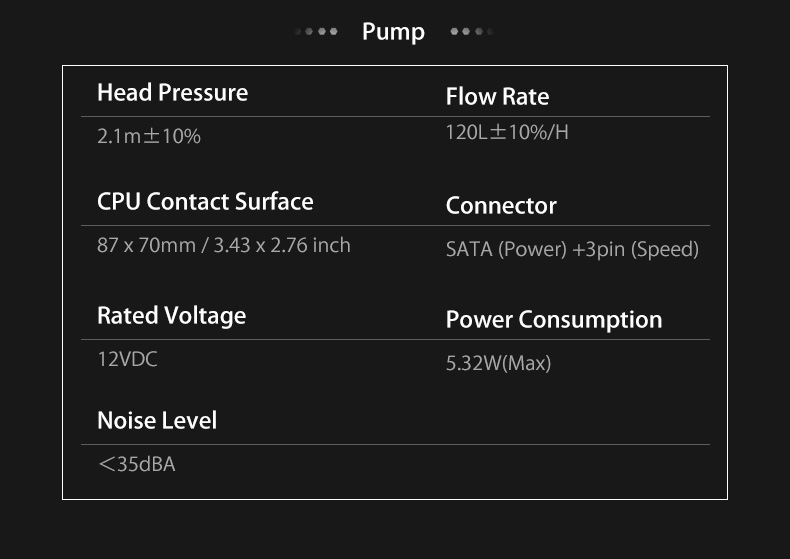
Task: Select the Flow Rate heading
Action: click(x=497, y=96)
